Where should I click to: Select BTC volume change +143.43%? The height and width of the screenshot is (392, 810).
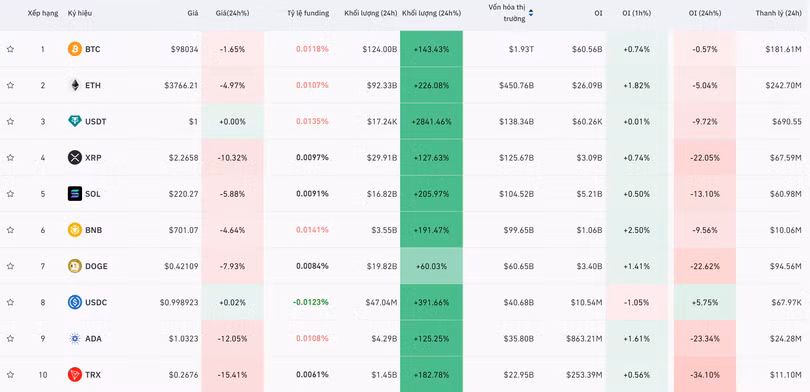pos(431,50)
